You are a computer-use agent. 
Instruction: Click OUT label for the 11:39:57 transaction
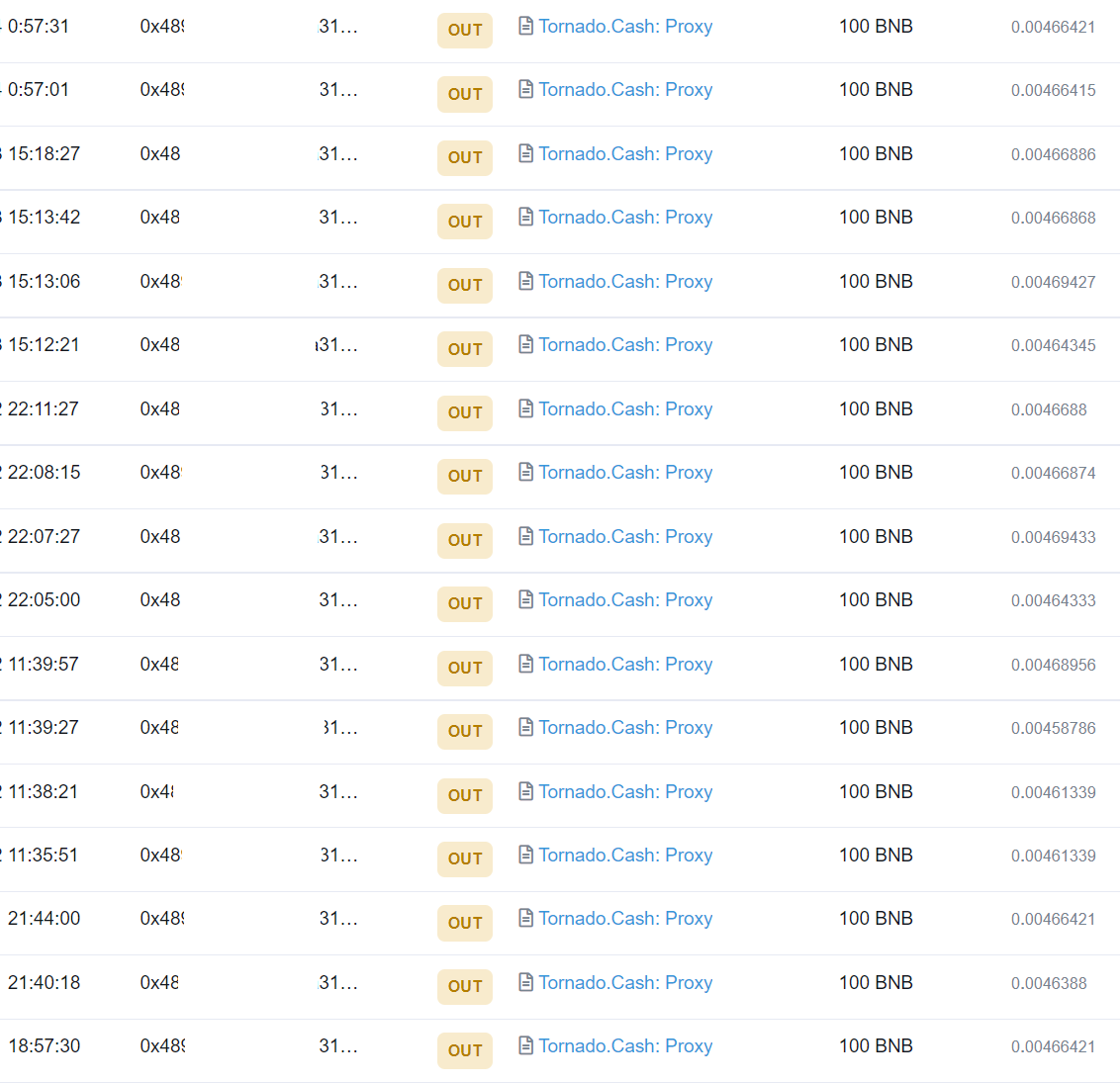[x=465, y=668]
